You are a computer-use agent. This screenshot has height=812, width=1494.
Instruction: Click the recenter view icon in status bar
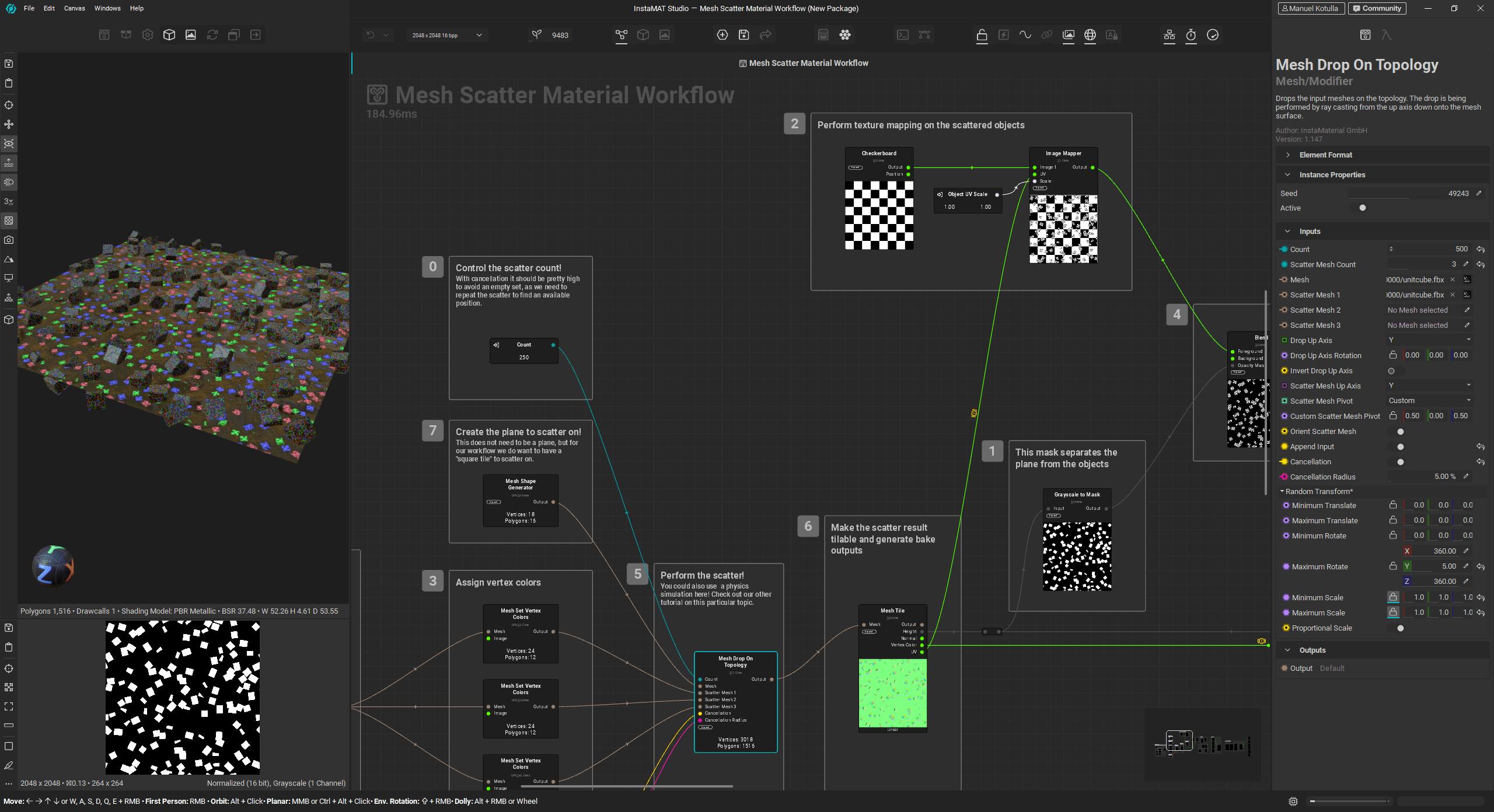click(1293, 801)
